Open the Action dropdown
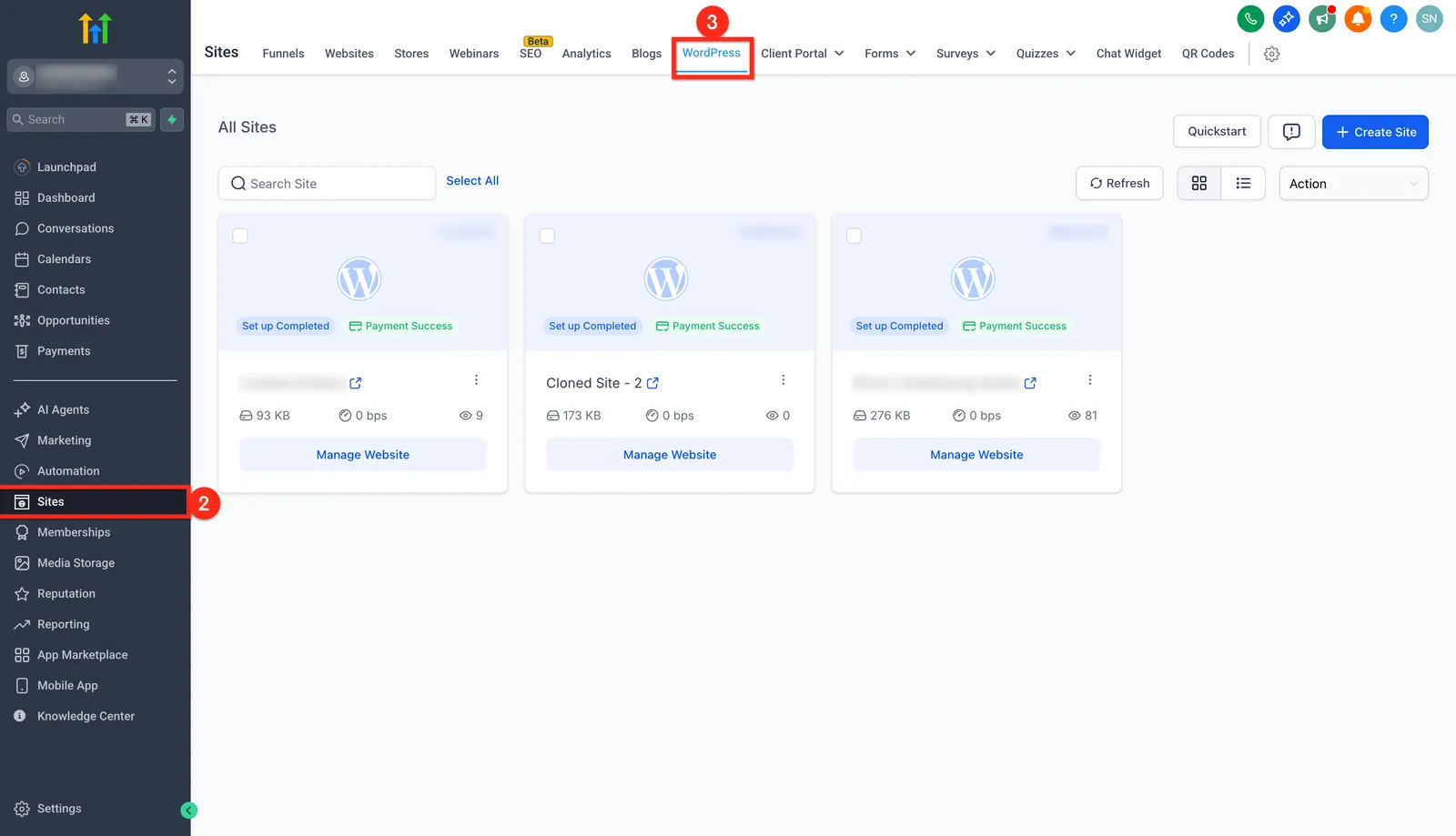The image size is (1456, 836). click(1353, 184)
